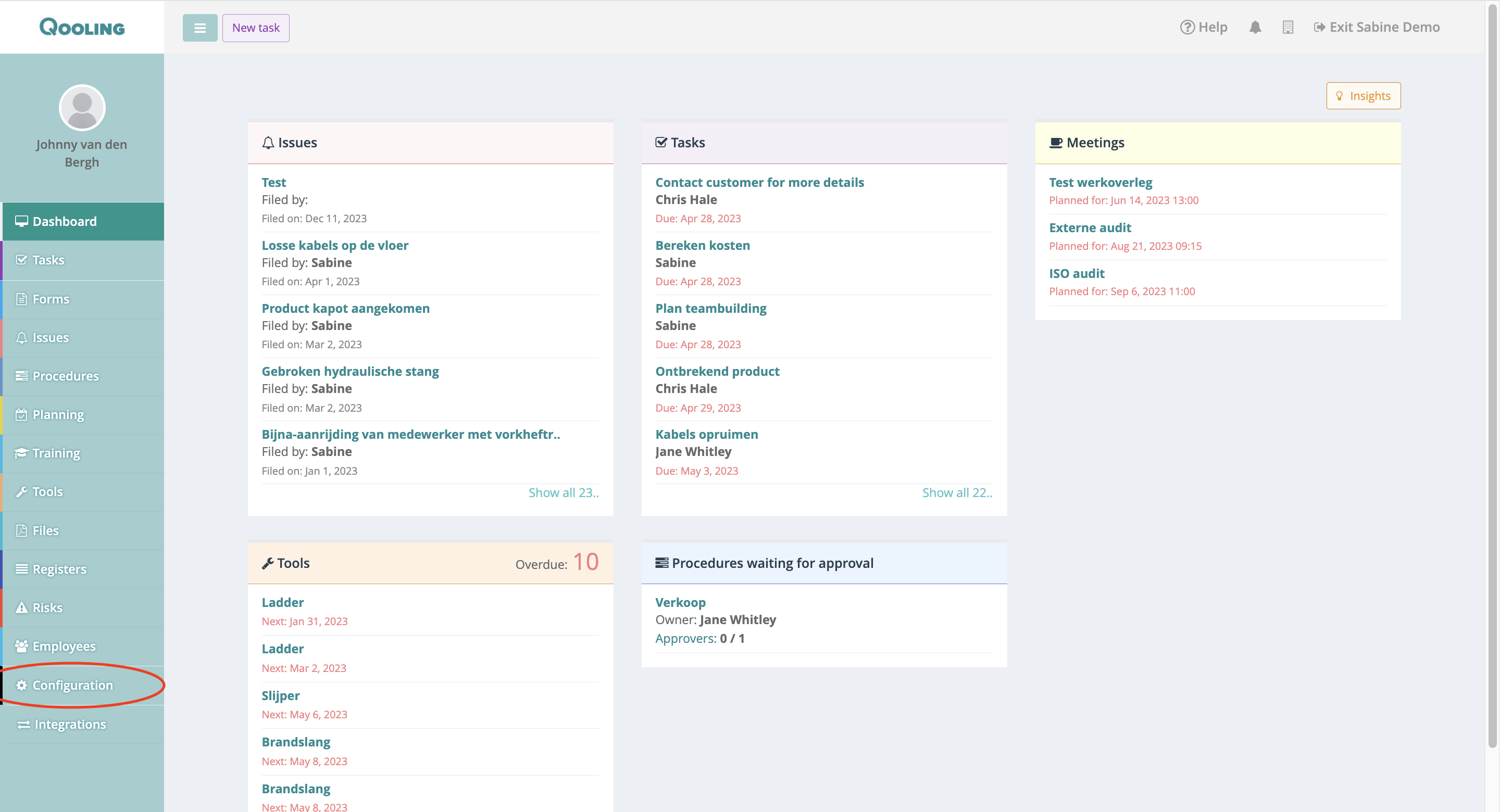
Task: Open Configuration gear in sidebar
Action: pyautogui.click(x=21, y=685)
